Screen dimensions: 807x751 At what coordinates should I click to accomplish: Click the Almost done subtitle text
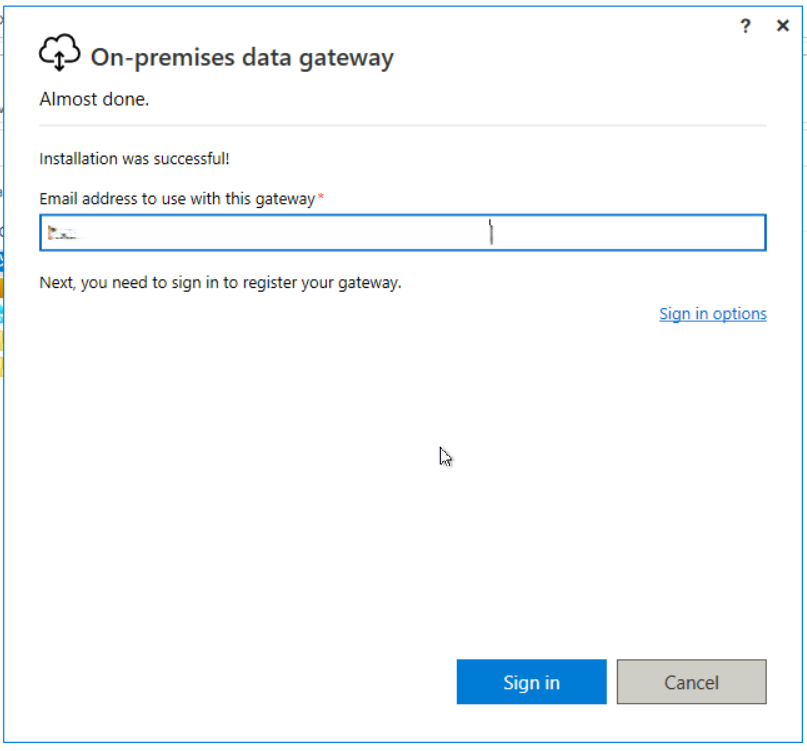[94, 99]
